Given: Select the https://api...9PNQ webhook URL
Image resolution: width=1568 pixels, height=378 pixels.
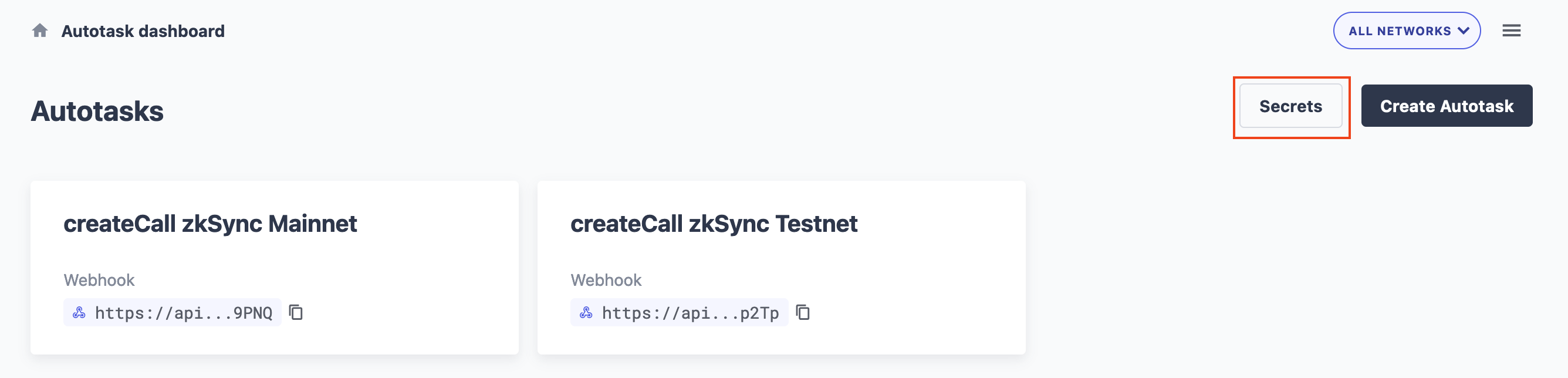Looking at the screenshot, I should (x=184, y=313).
